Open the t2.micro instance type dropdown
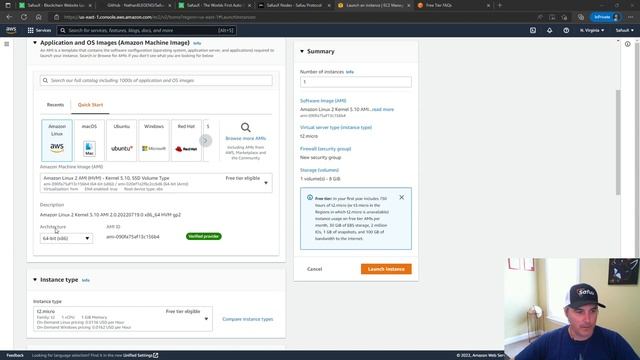This screenshot has width=640, height=360. (123, 319)
